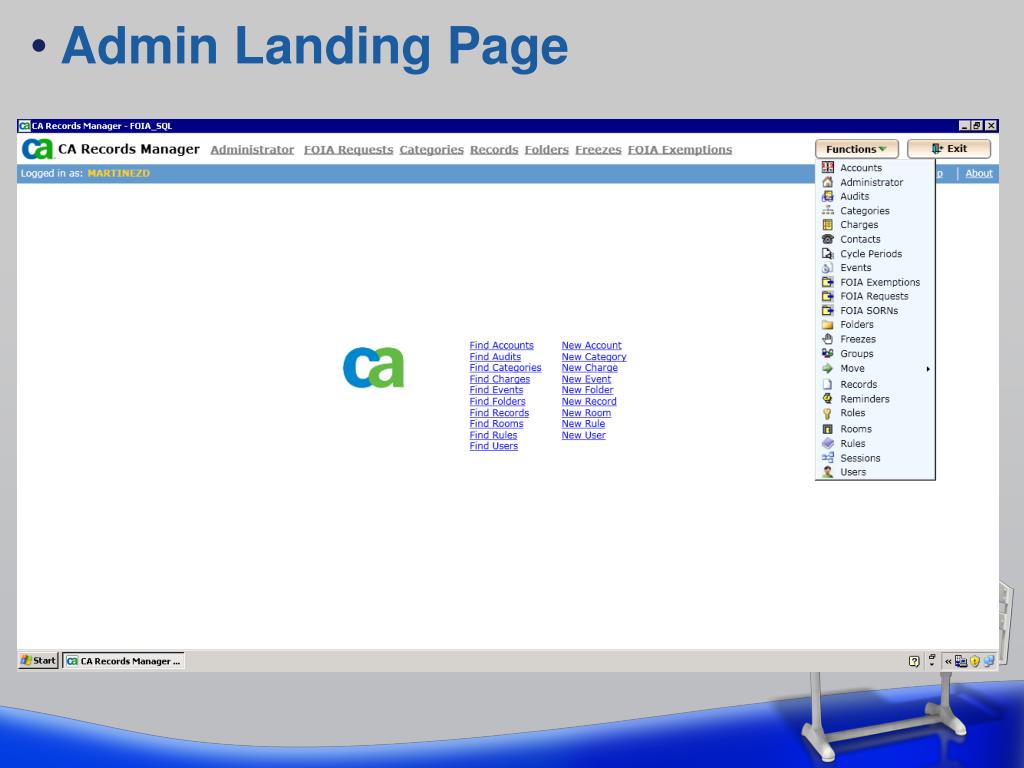This screenshot has height=768, width=1024.
Task: Open New Category link
Action: [594, 357]
